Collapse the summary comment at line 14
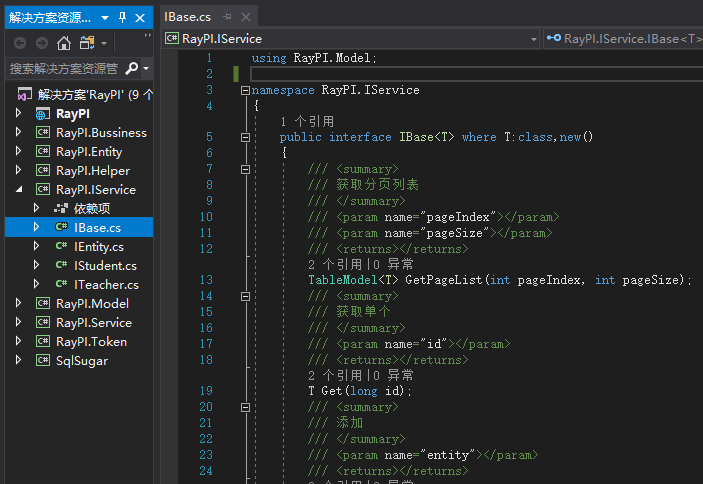 click(x=245, y=297)
